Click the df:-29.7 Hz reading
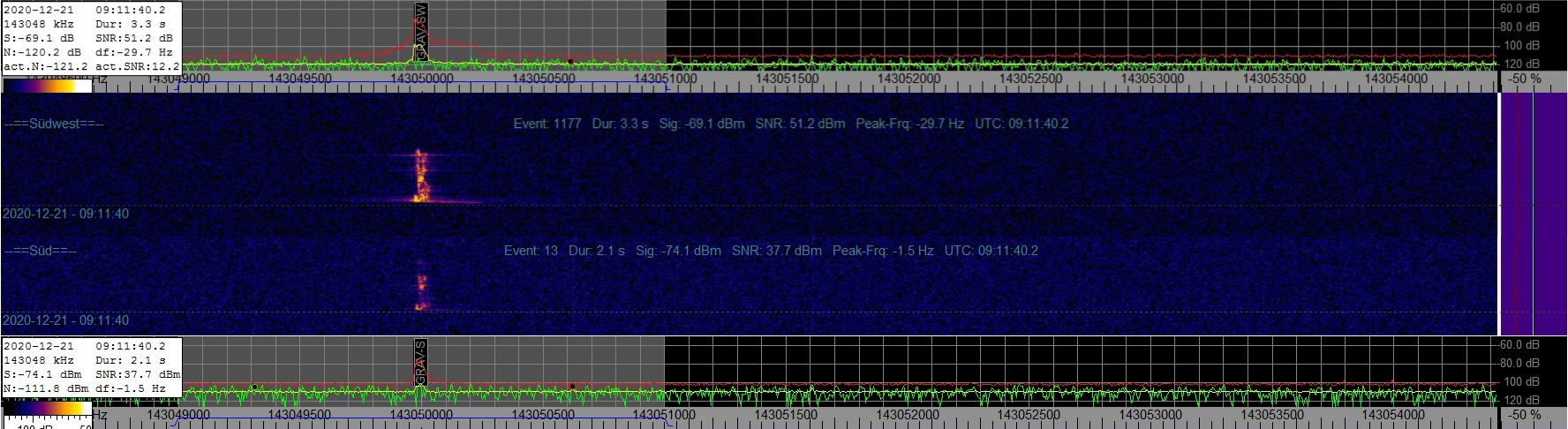 pyautogui.click(x=134, y=53)
